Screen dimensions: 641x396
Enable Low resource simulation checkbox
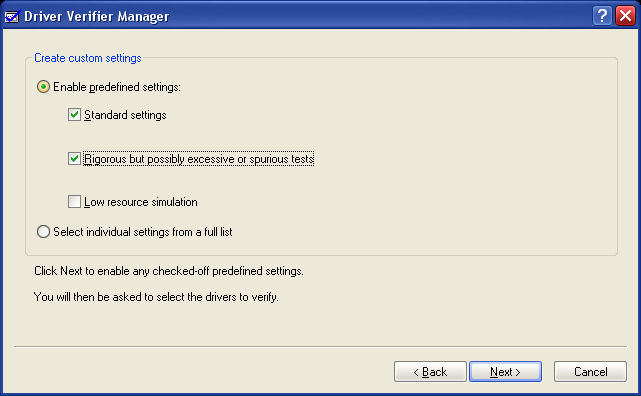(x=74, y=201)
